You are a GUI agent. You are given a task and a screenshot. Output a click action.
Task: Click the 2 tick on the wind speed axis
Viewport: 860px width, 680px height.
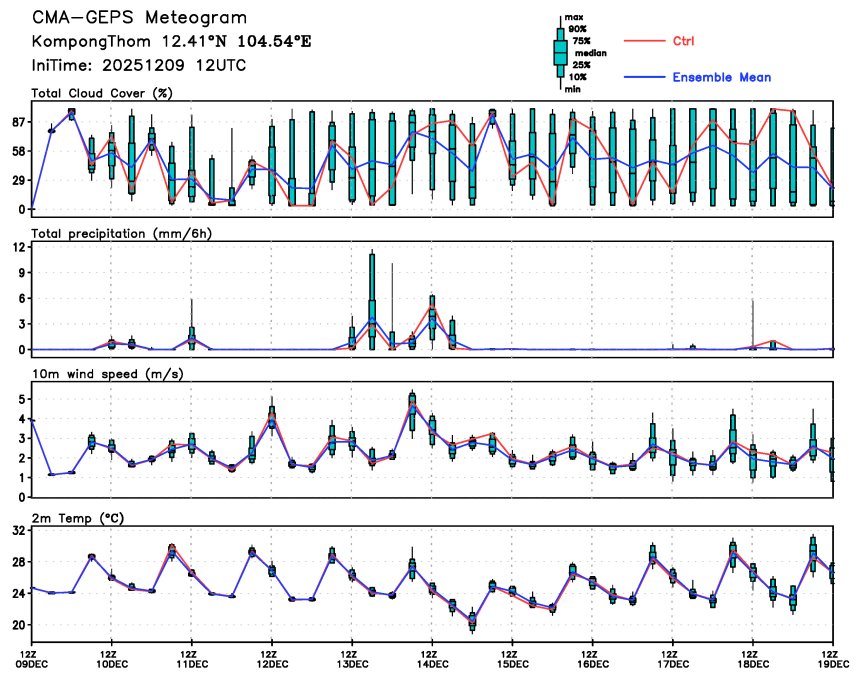pos(22,458)
